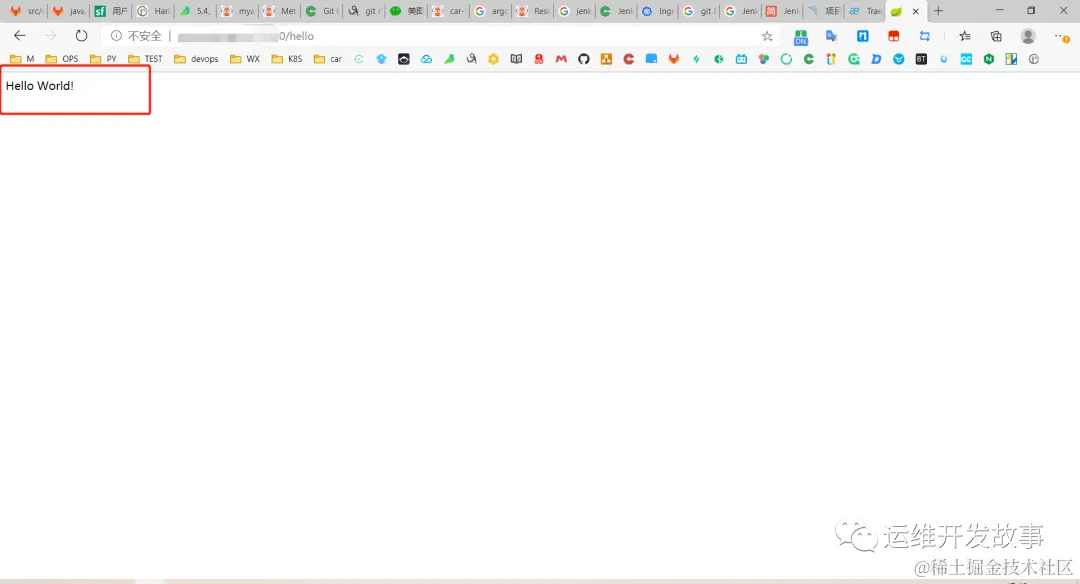Switch to the 5.4. tab
Screen dimensions: 1080x584
click(195, 11)
